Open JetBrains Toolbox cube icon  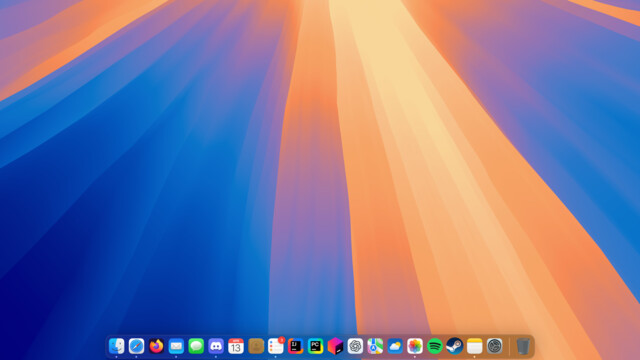336,346
